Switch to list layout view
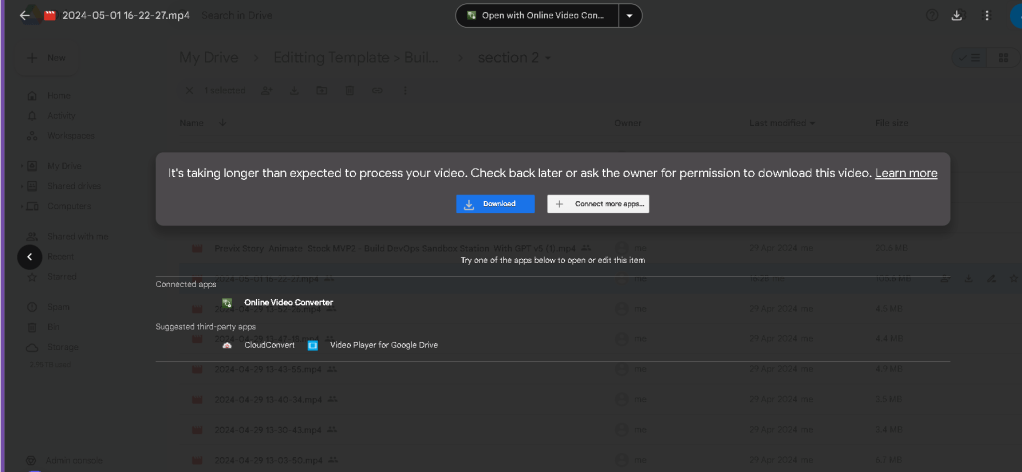The height and width of the screenshot is (472, 1022). tap(971, 58)
